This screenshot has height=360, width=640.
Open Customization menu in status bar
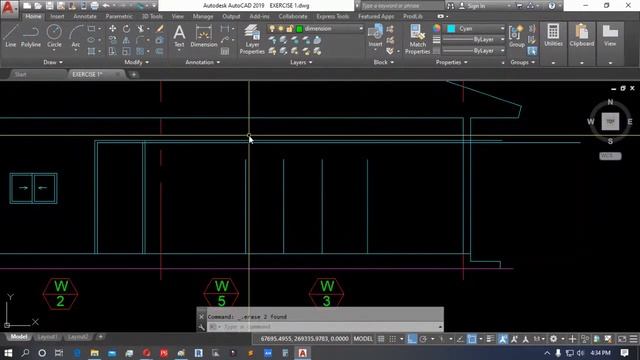pos(633,339)
